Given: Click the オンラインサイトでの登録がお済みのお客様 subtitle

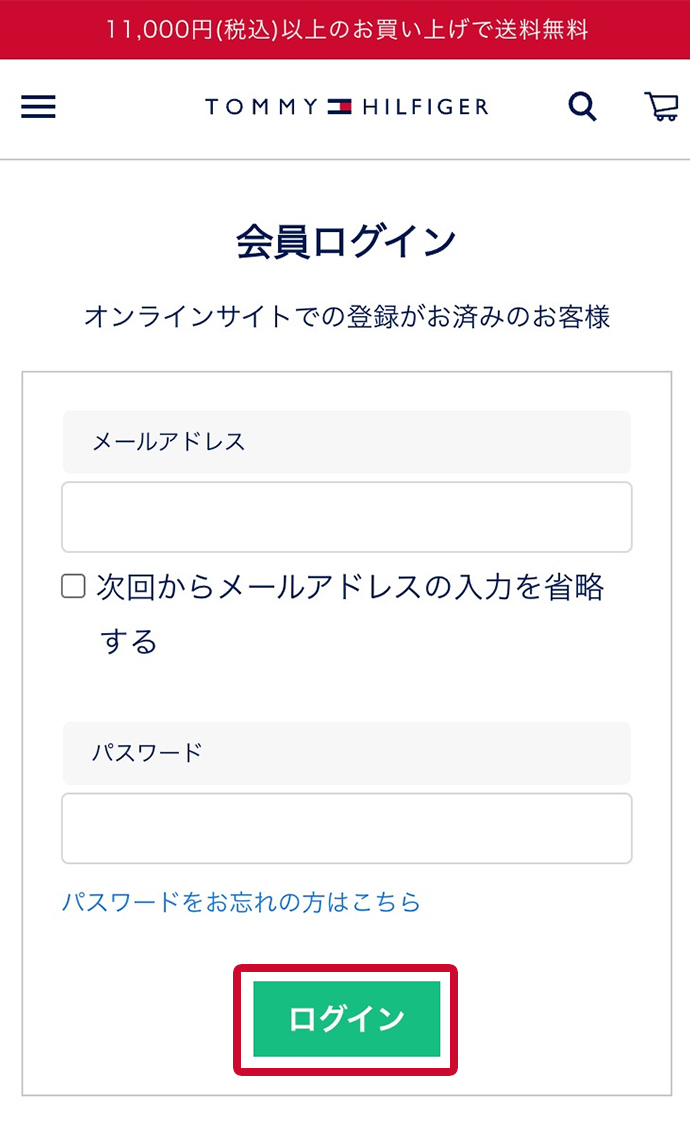Looking at the screenshot, I should [x=346, y=317].
